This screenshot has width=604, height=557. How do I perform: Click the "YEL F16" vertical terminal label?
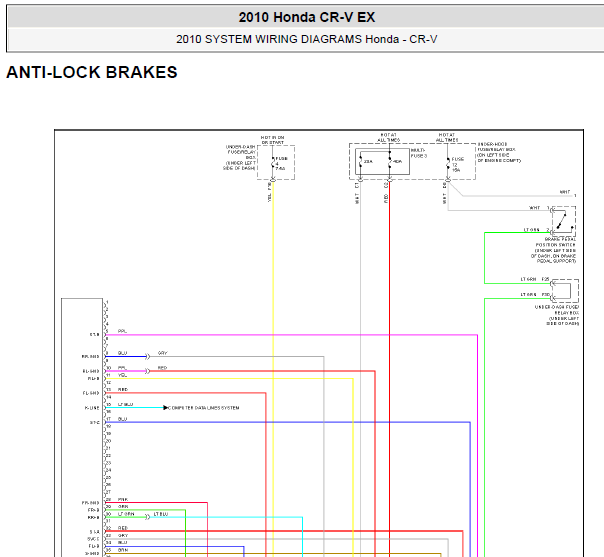pyautogui.click(x=269, y=192)
